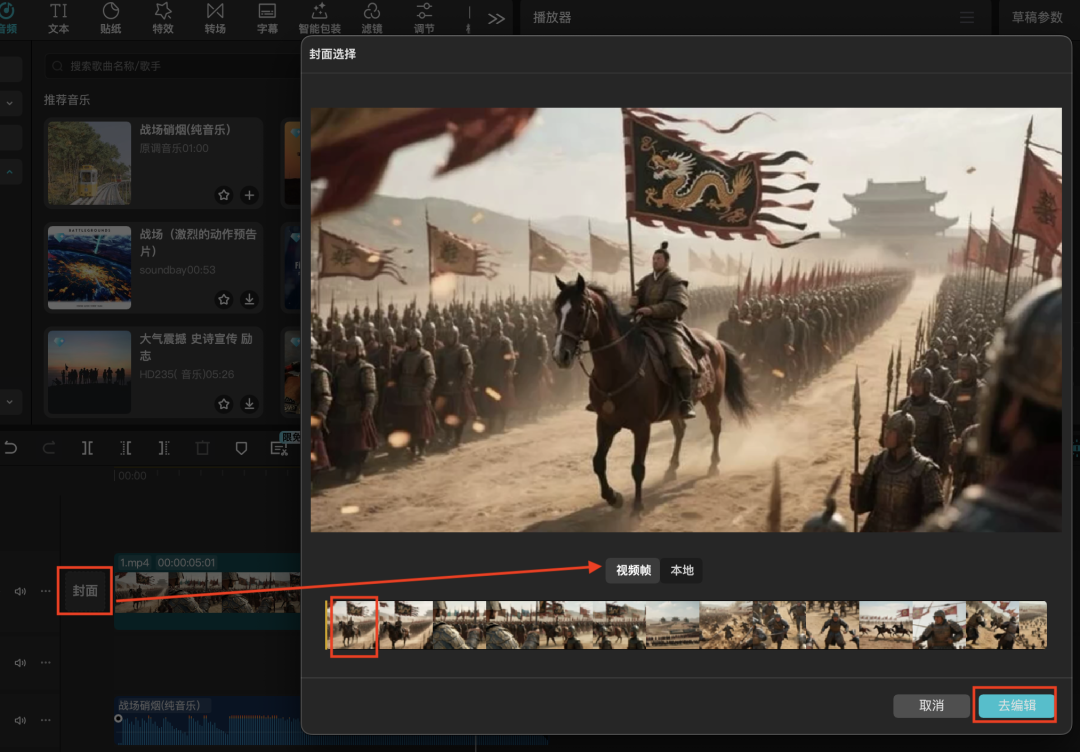Delete the selected clip with trash icon
This screenshot has height=752, width=1080.
pos(202,448)
